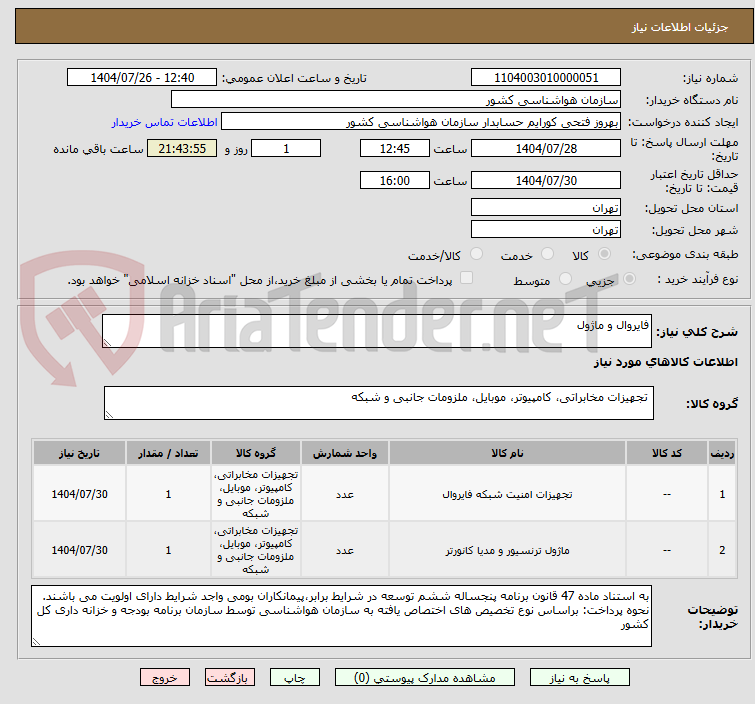Click the resize handle of گروه کالا box

[109, 415]
